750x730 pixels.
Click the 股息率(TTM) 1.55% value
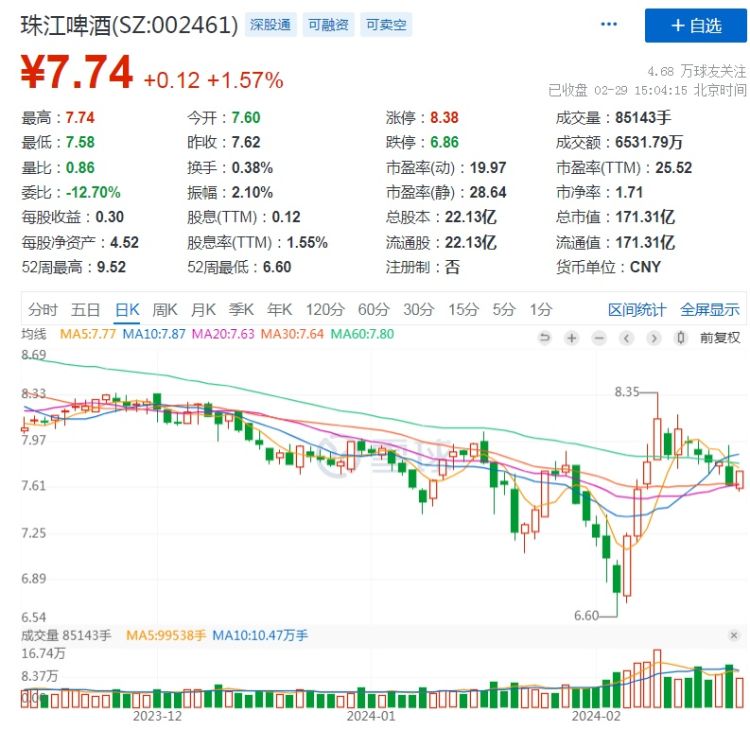307,243
